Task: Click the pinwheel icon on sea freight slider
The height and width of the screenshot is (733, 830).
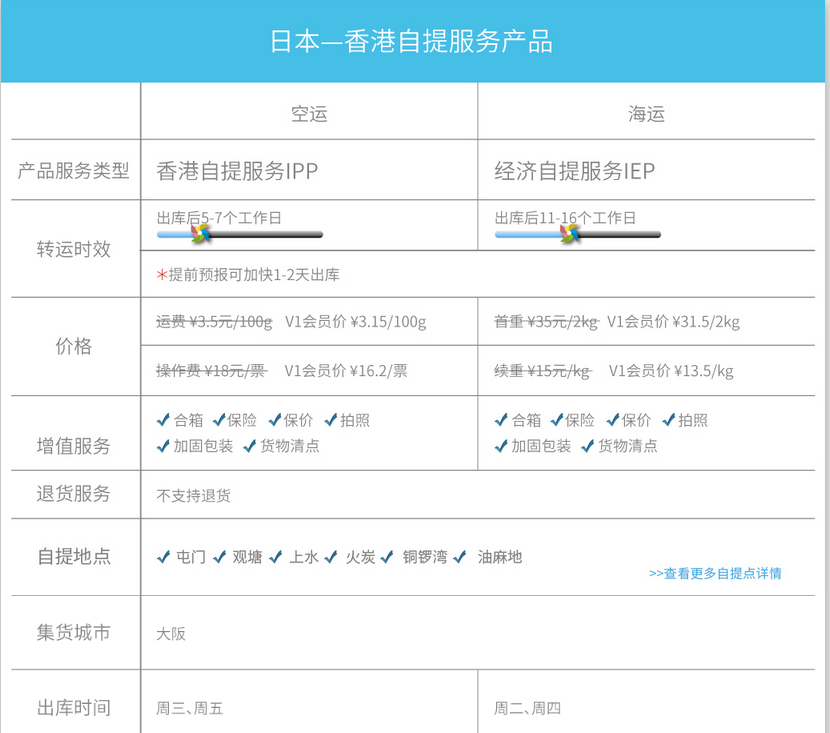Action: coord(569,234)
